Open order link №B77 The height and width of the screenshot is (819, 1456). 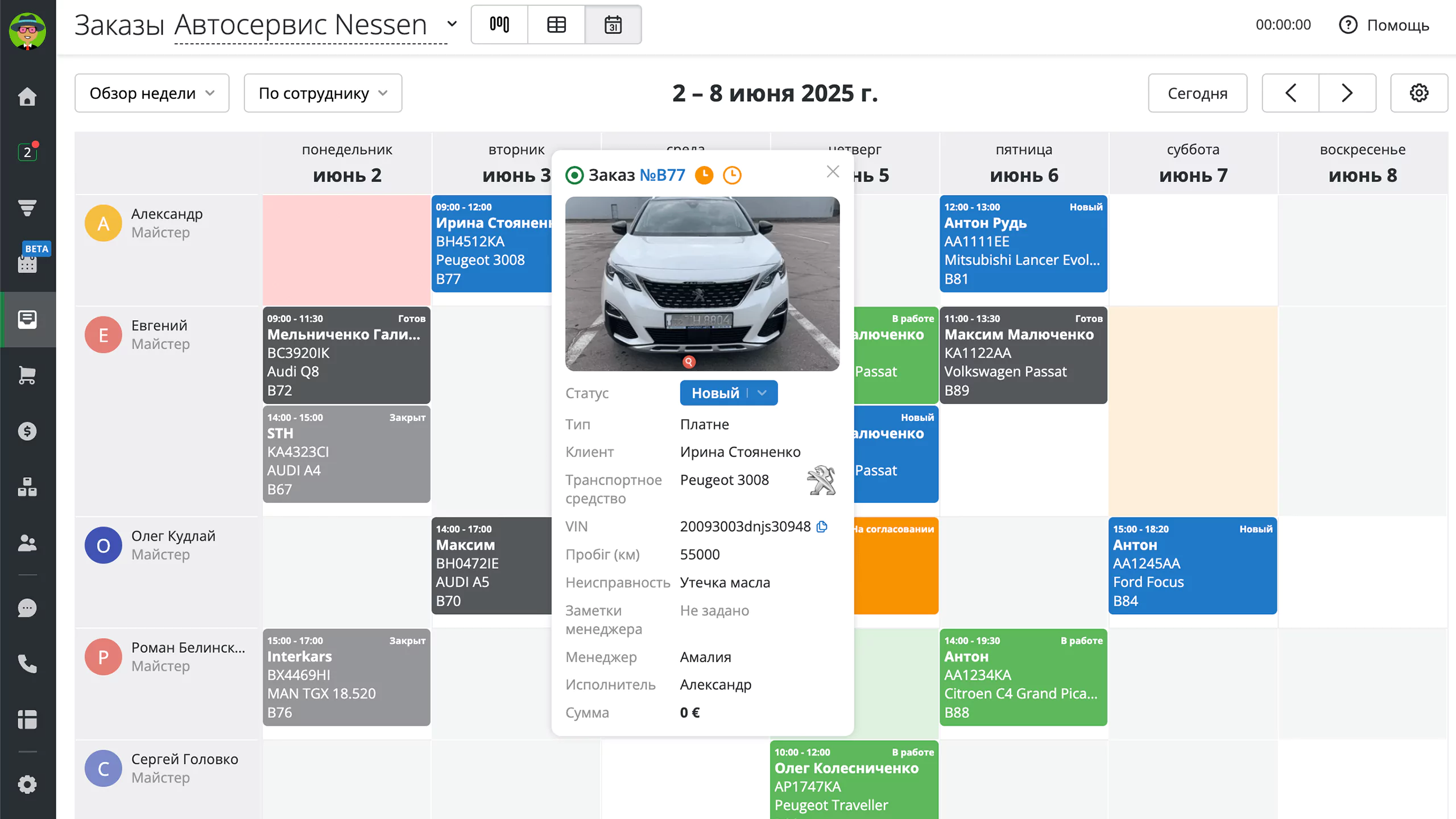pyautogui.click(x=663, y=175)
